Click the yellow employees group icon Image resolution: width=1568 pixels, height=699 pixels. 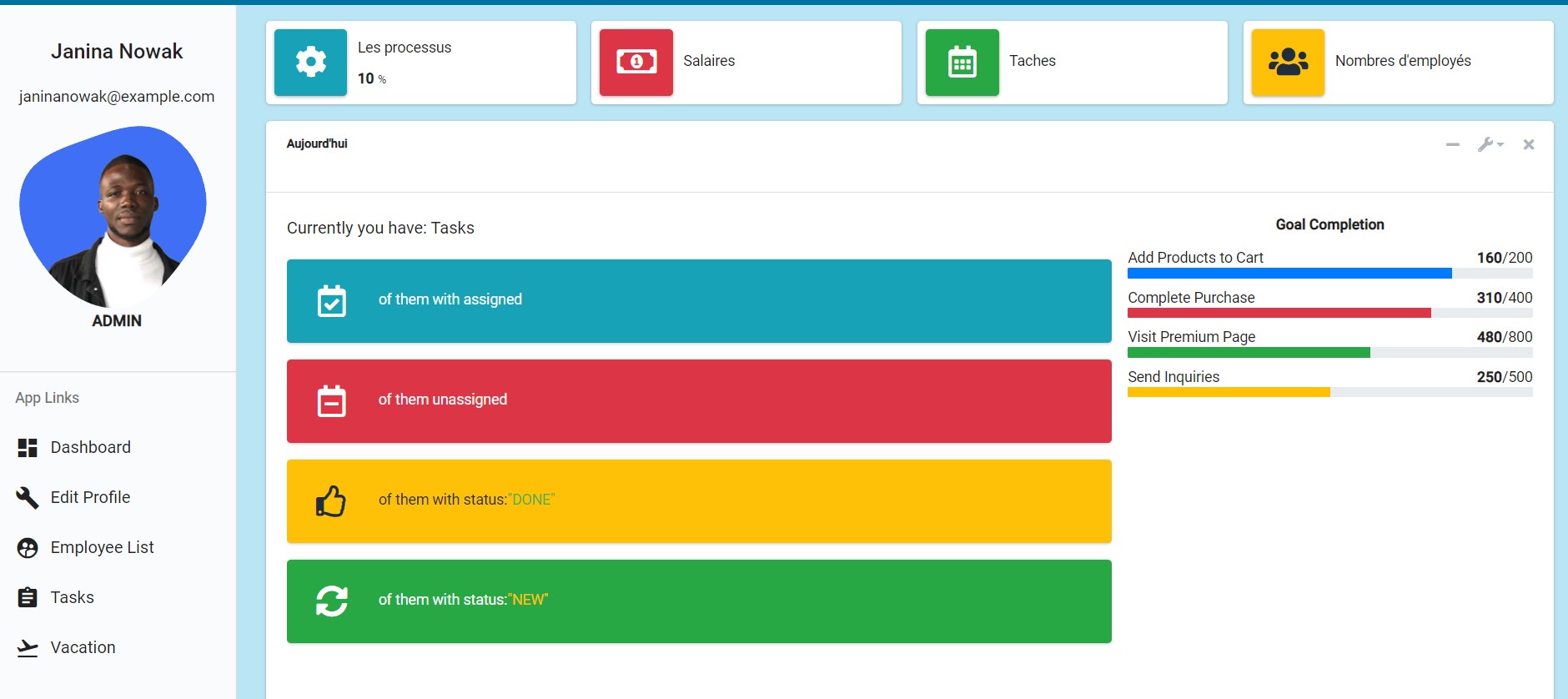point(1288,63)
